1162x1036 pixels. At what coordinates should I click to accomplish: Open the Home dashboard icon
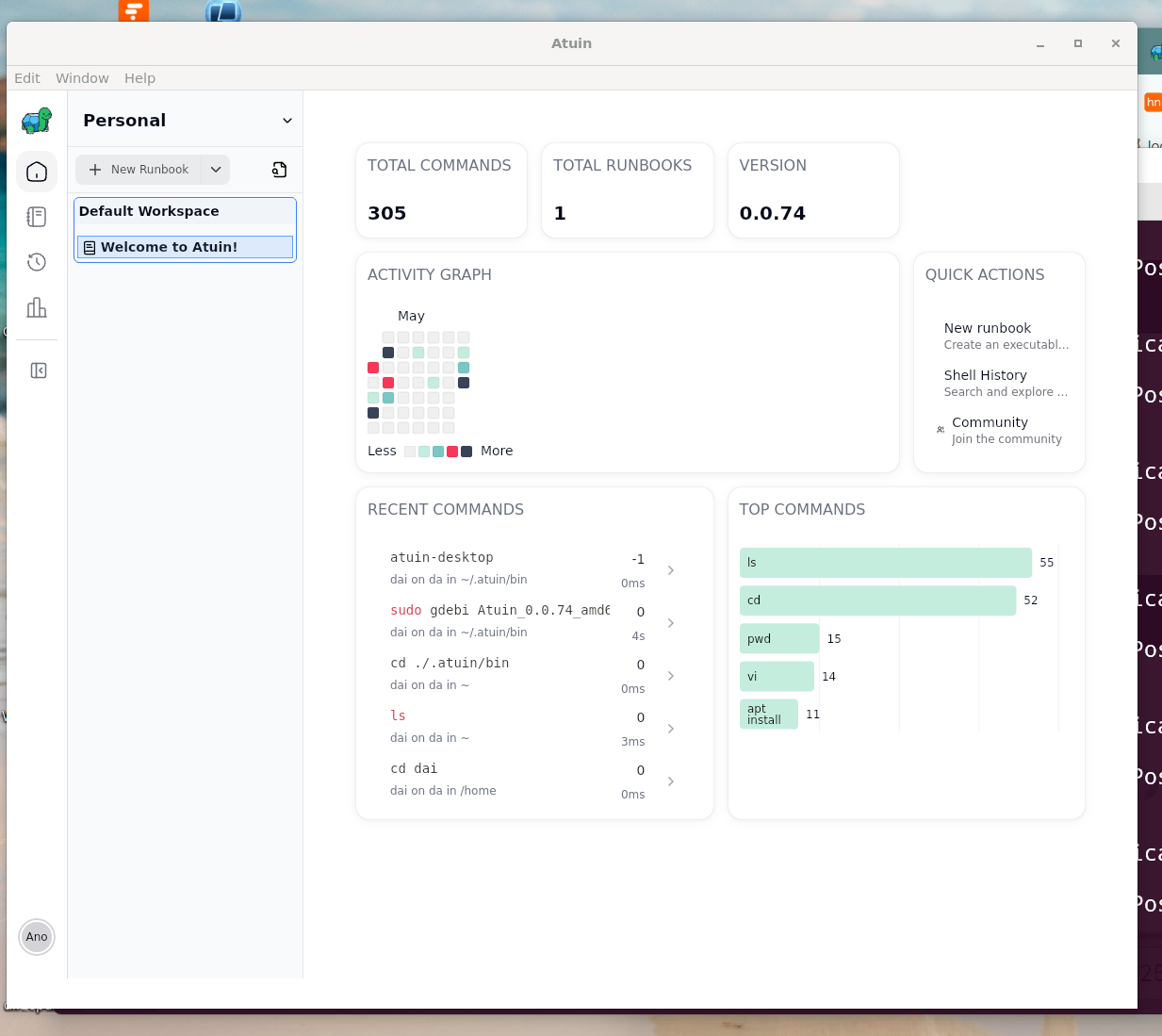pos(37,172)
